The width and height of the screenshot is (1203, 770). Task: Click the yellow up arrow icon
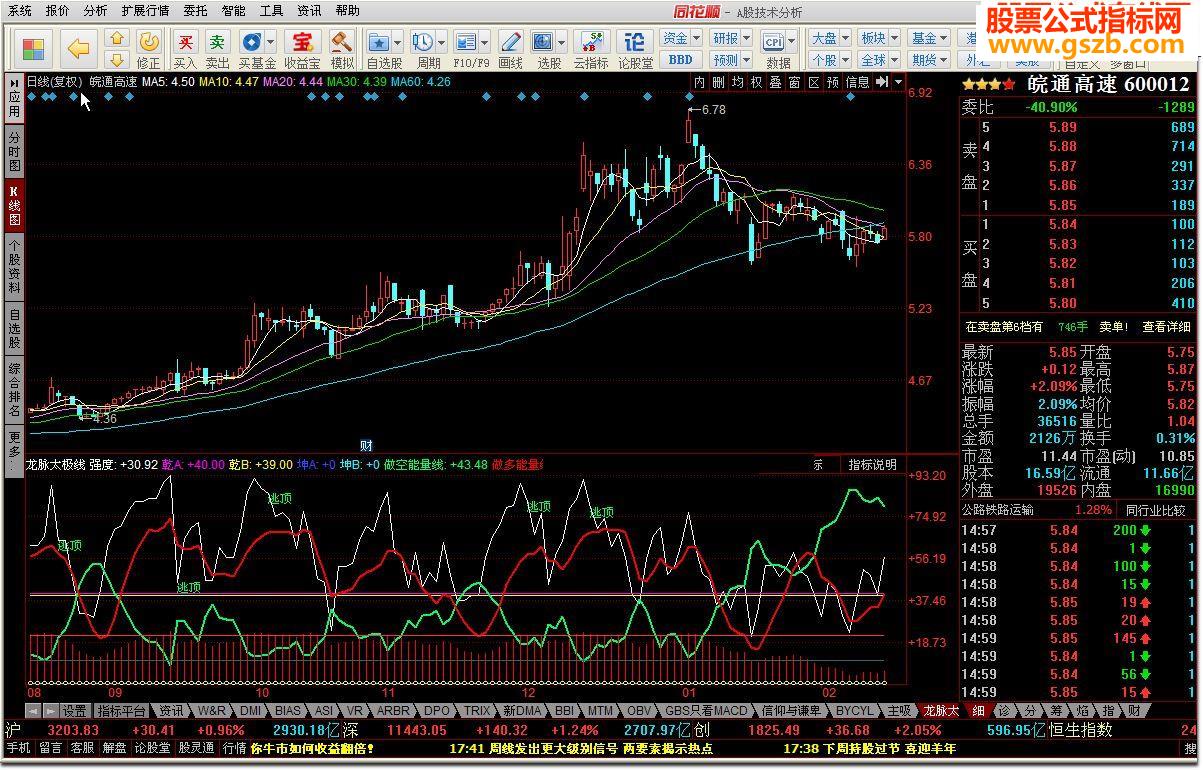(x=117, y=39)
